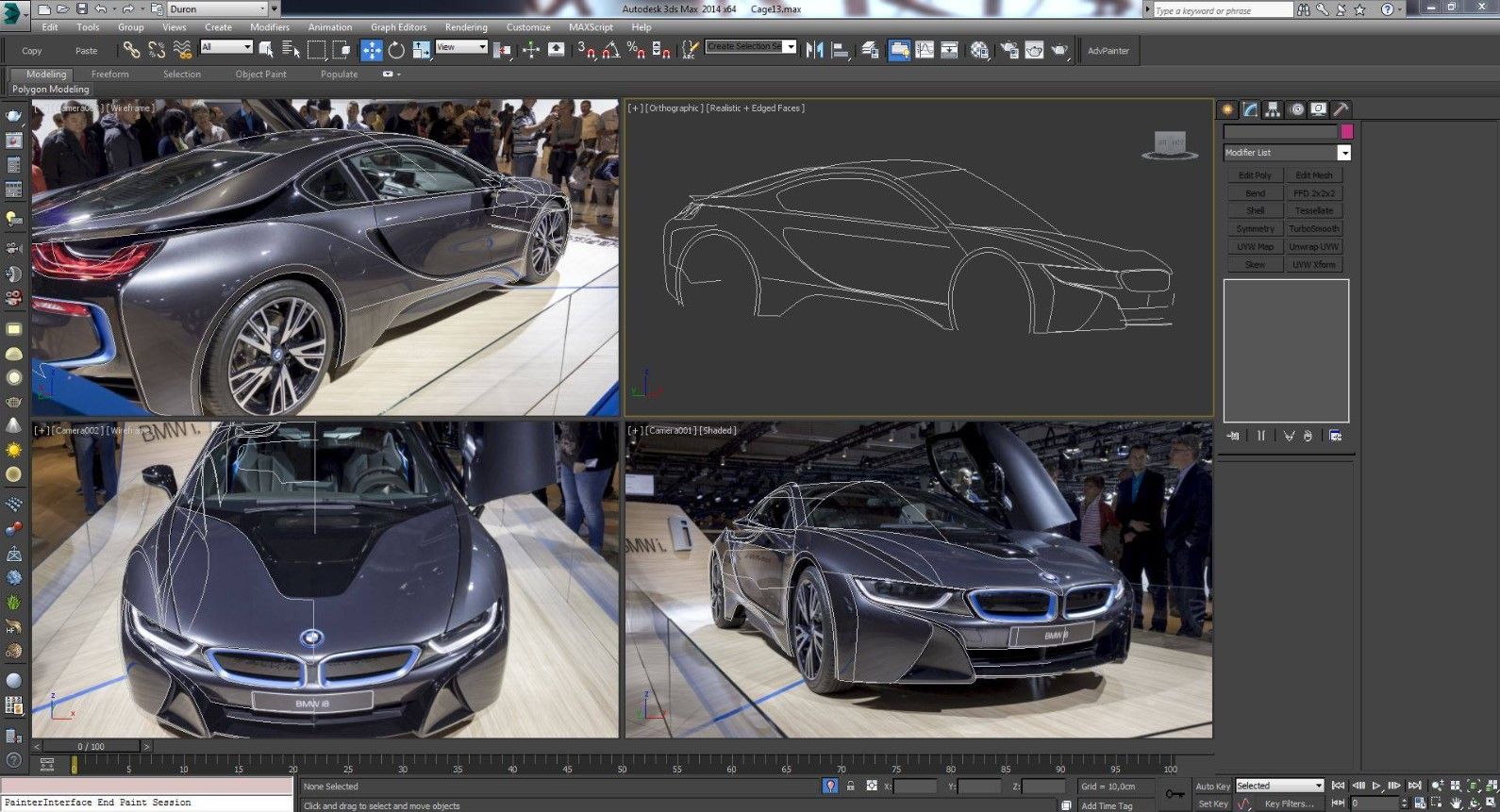Viewport: 1500px width, 812px height.
Task: Open Render Setup teapot icon
Action: [x=1009, y=50]
